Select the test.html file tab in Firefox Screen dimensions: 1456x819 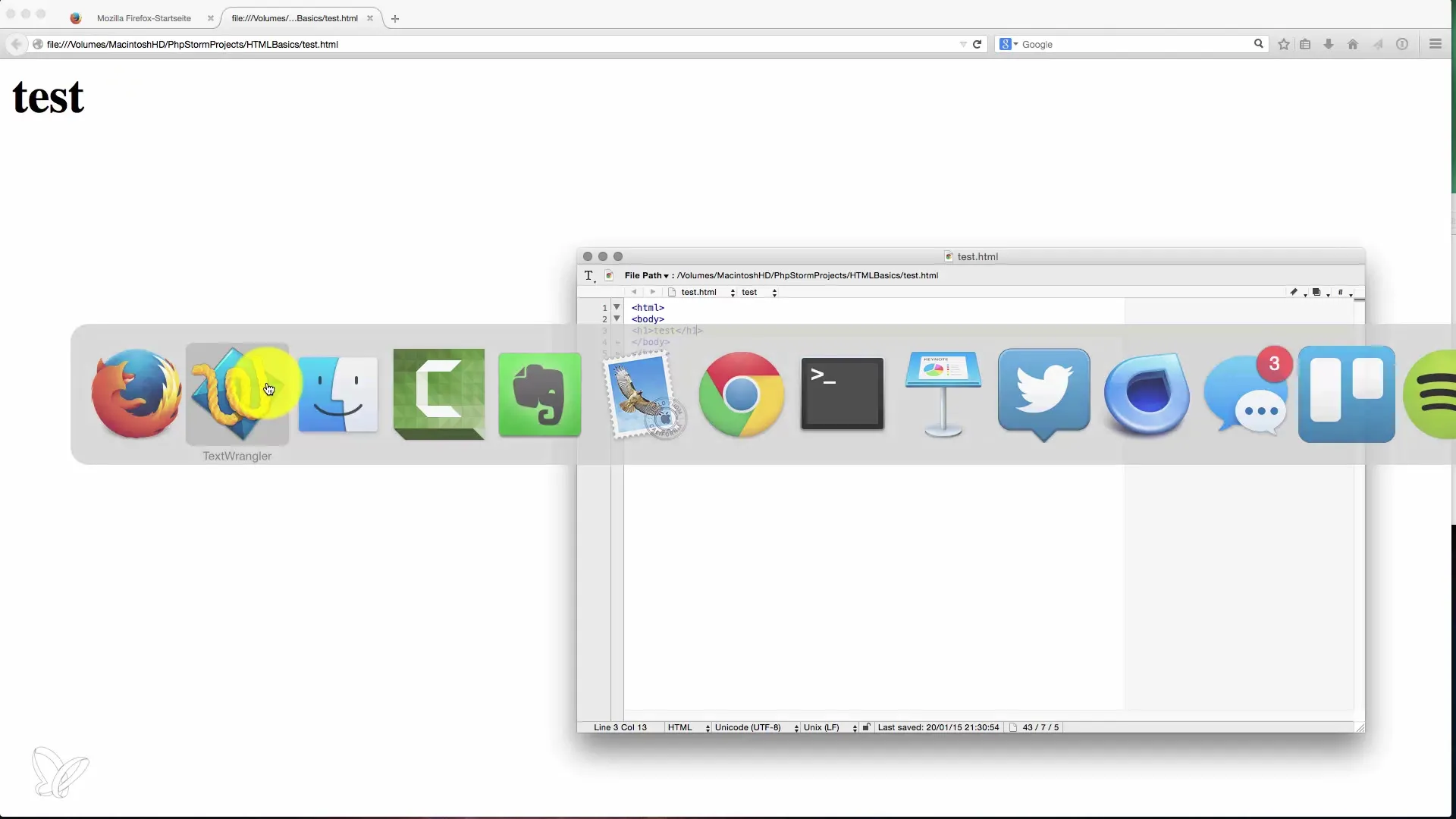coord(294,18)
